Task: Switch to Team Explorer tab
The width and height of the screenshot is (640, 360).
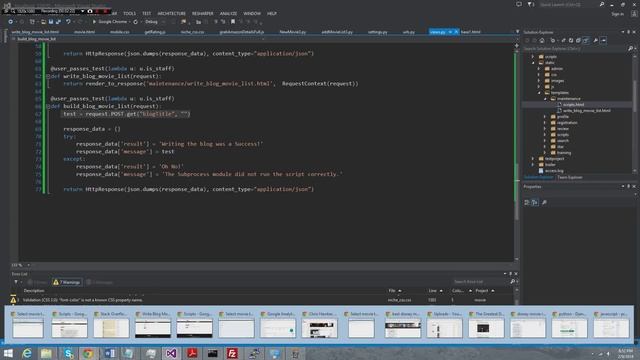Action: (570, 178)
